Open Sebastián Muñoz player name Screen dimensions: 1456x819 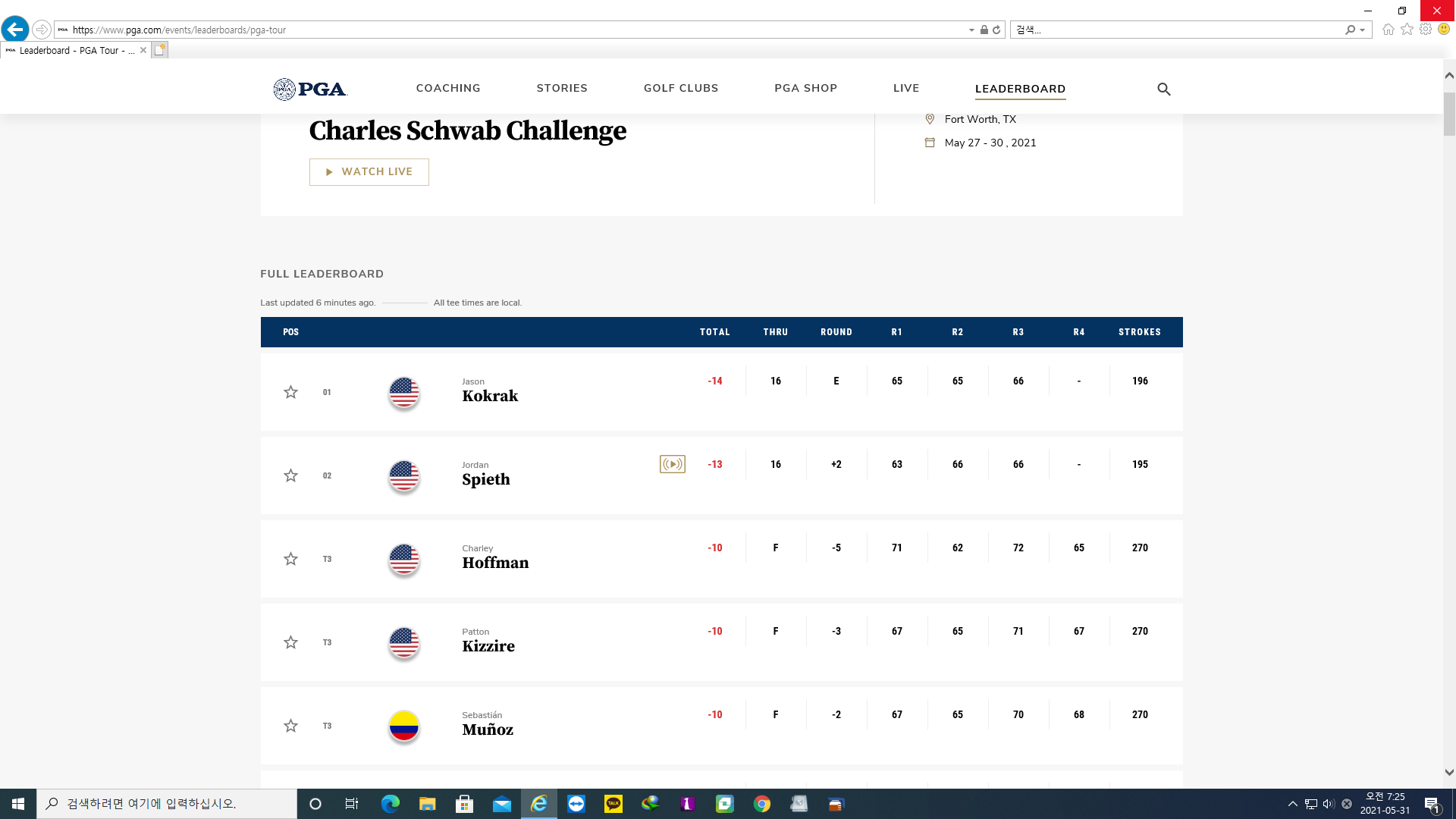pyautogui.click(x=488, y=724)
